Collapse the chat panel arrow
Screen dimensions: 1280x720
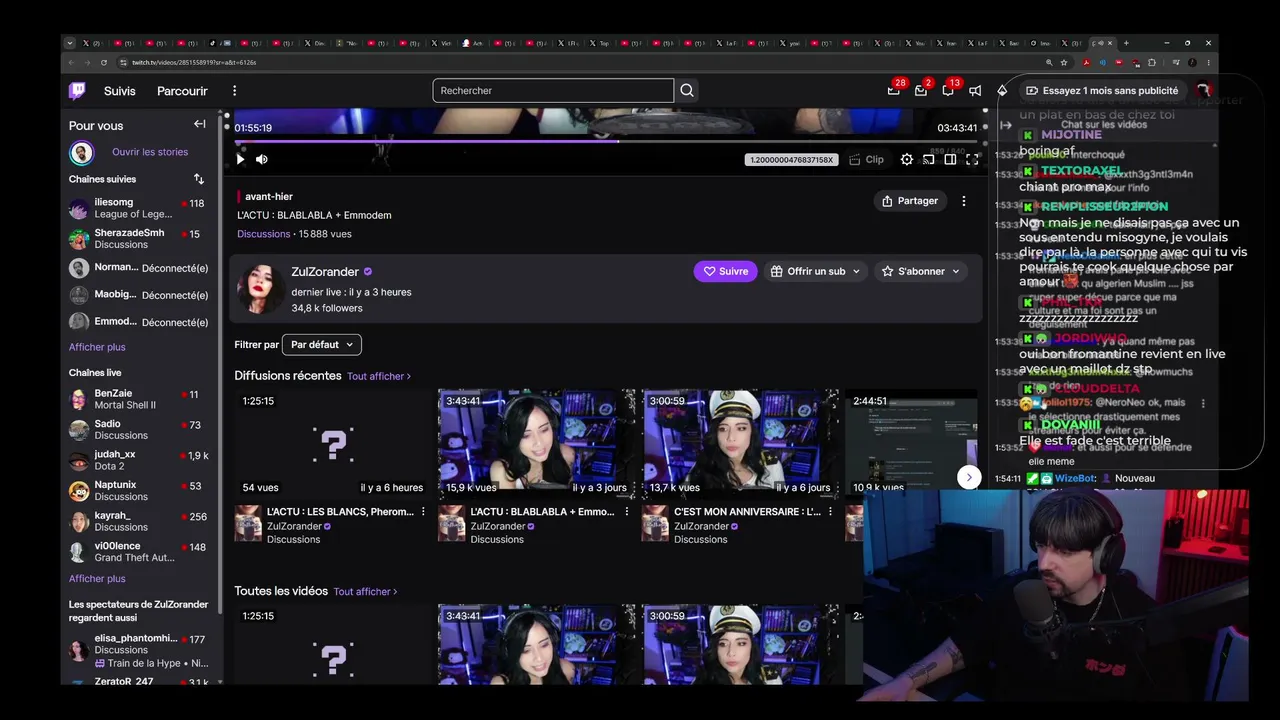pos(1006,125)
